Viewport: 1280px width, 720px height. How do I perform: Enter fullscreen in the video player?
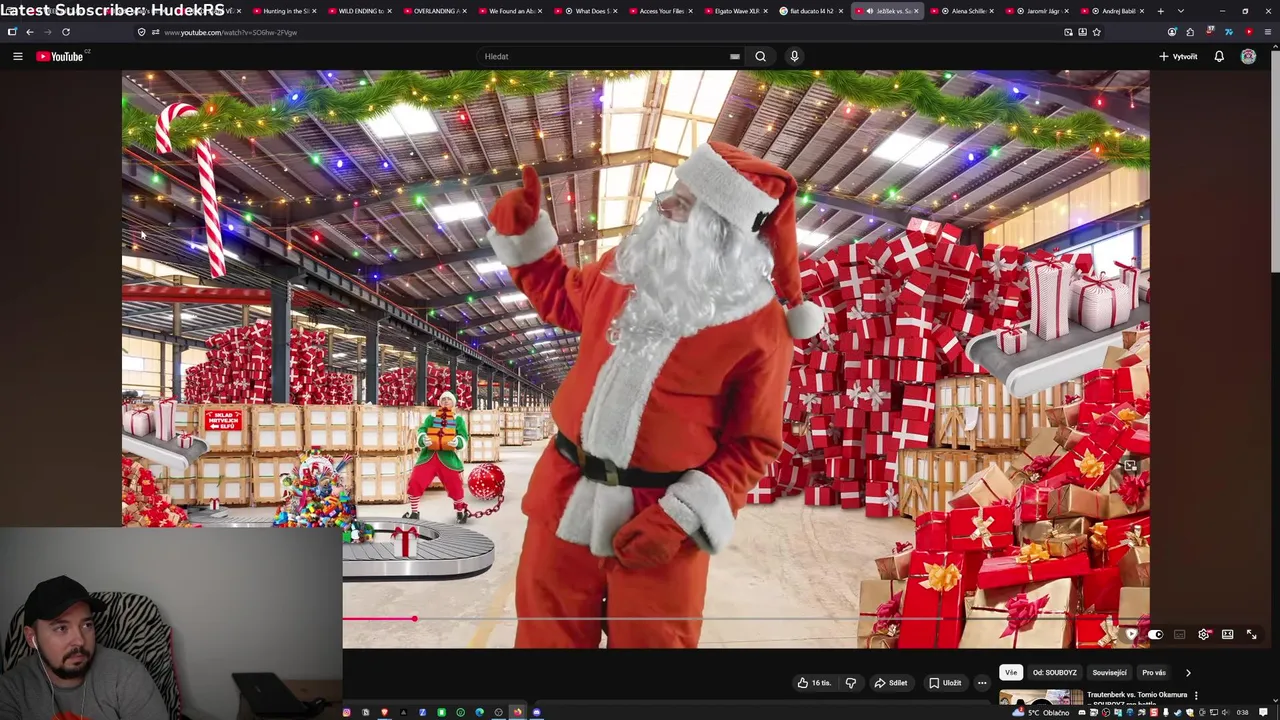click(1251, 634)
